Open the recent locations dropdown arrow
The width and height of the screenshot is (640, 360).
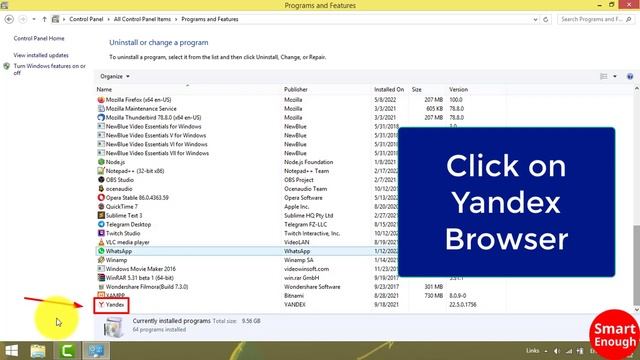(34, 19)
